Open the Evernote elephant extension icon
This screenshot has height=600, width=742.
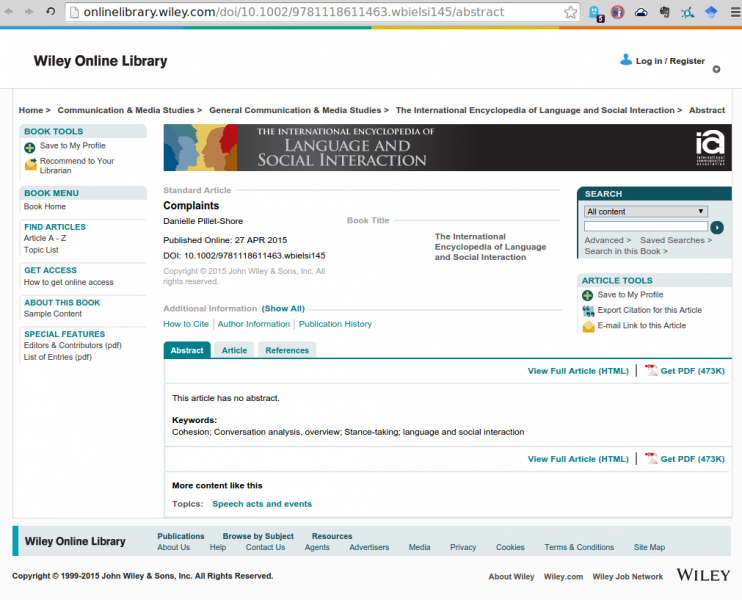click(664, 12)
